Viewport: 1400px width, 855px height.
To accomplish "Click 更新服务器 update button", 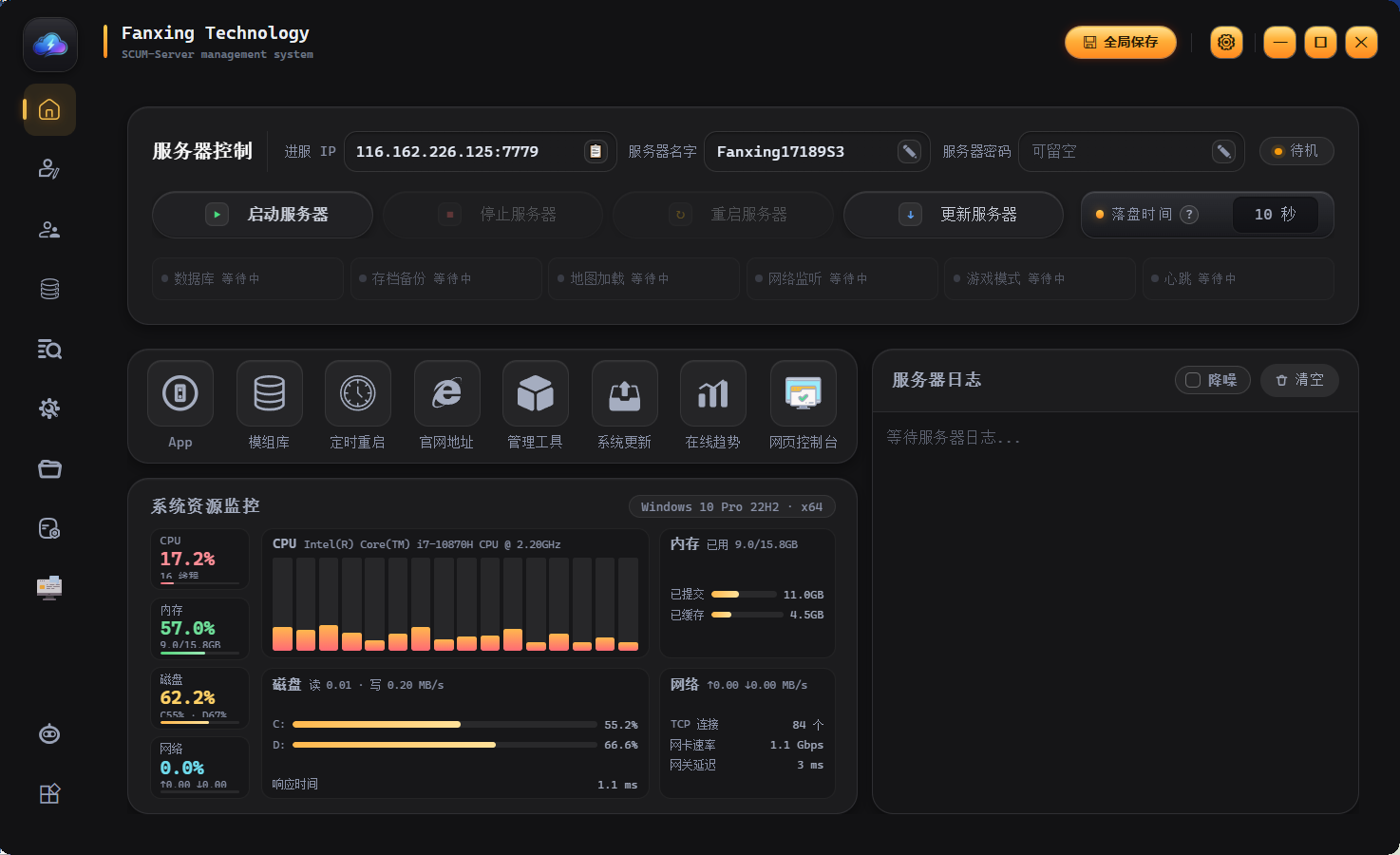I will pyautogui.click(x=954, y=215).
